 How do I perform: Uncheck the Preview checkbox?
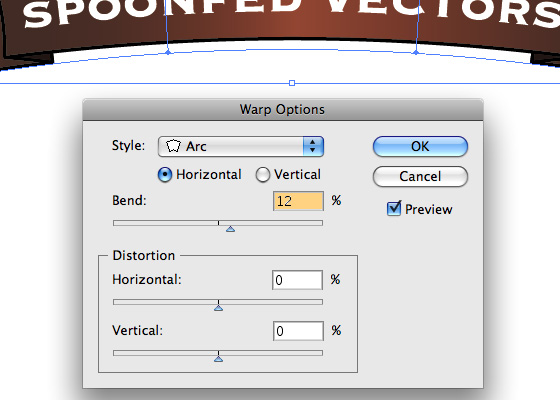click(394, 209)
